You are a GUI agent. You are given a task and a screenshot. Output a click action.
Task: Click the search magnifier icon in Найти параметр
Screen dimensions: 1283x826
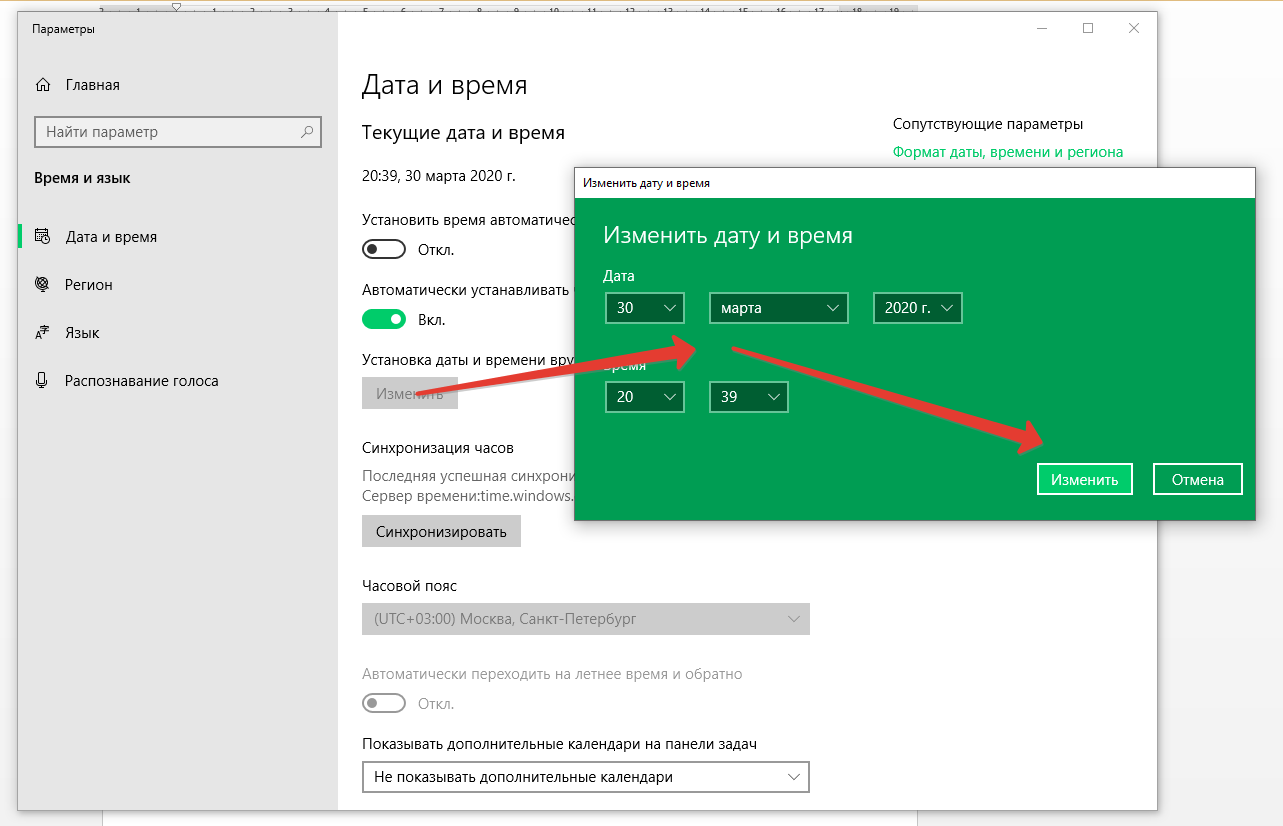[x=309, y=132]
